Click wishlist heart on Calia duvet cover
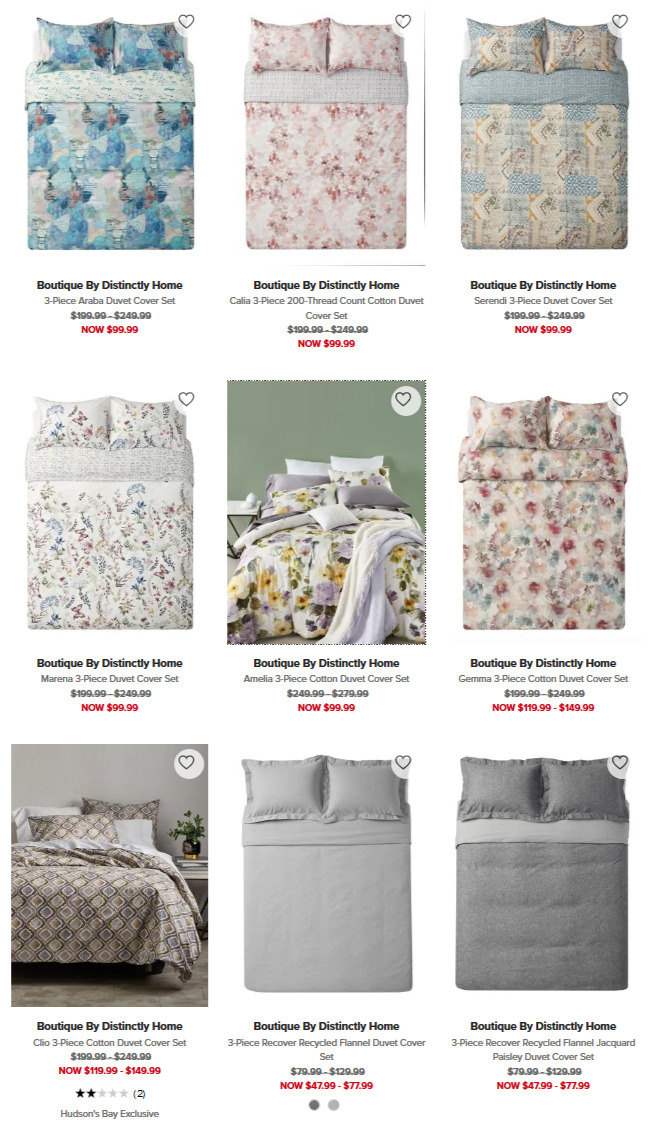The height and width of the screenshot is (1128, 655). point(403,22)
